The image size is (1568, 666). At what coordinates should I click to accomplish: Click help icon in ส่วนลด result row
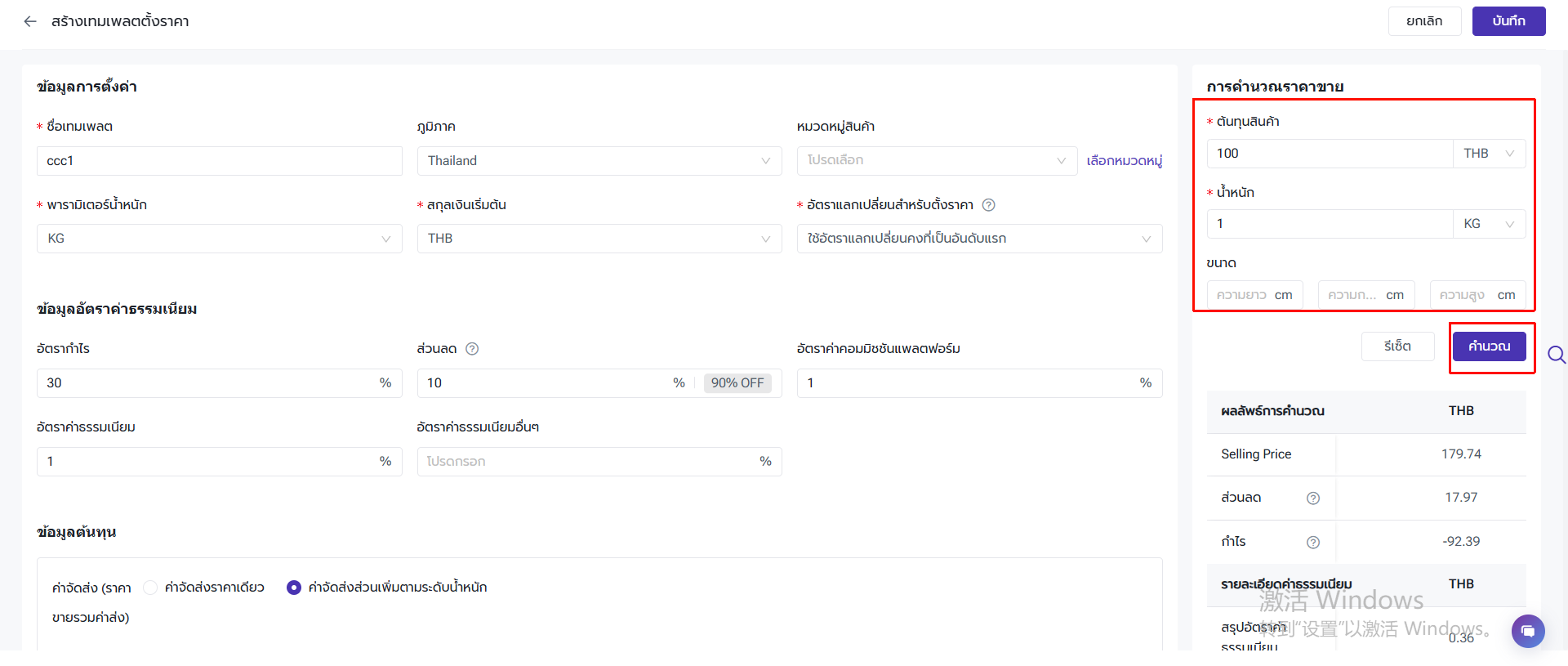[1313, 498]
